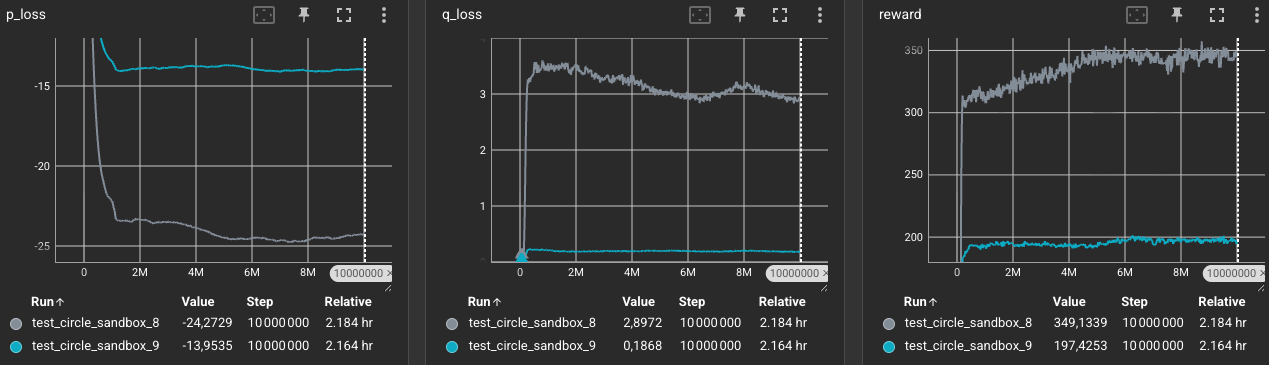This screenshot has height=365, width=1269.
Task: Click teal color dot for sandbox_9 in p_loss
Action: point(15,346)
